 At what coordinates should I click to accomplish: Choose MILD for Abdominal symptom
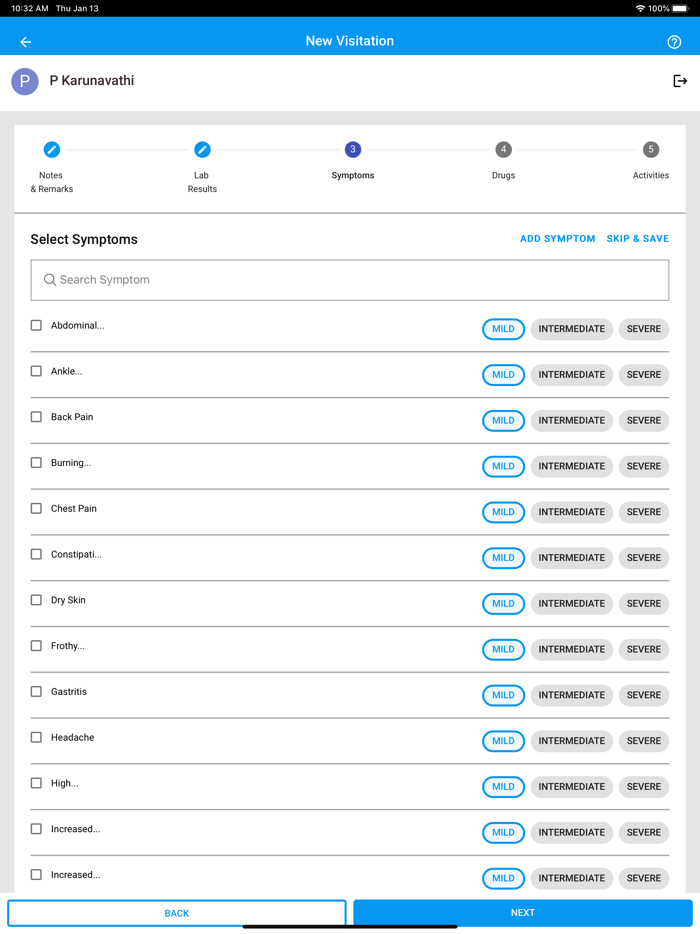tap(503, 329)
